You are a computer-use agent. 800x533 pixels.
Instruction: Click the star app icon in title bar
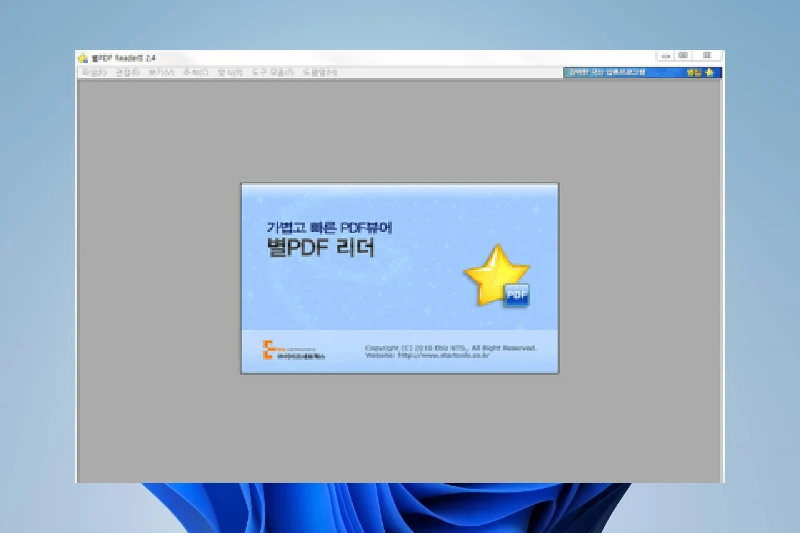[x=83, y=58]
